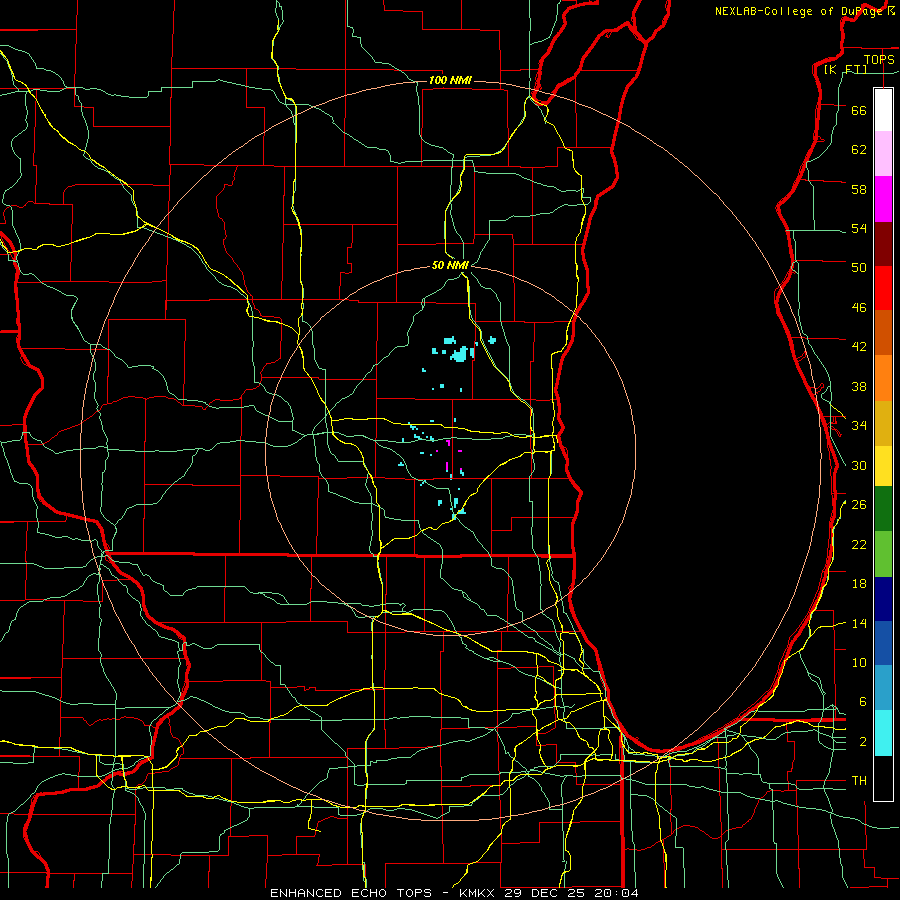Click the '18' legend value label
The image size is (900, 900).
(859, 584)
